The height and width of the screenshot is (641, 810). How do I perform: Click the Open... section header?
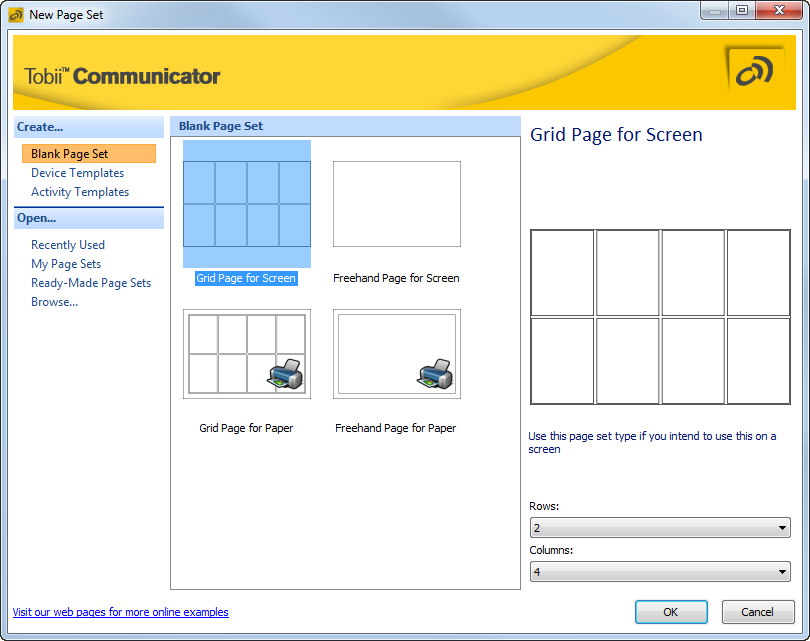(89, 218)
